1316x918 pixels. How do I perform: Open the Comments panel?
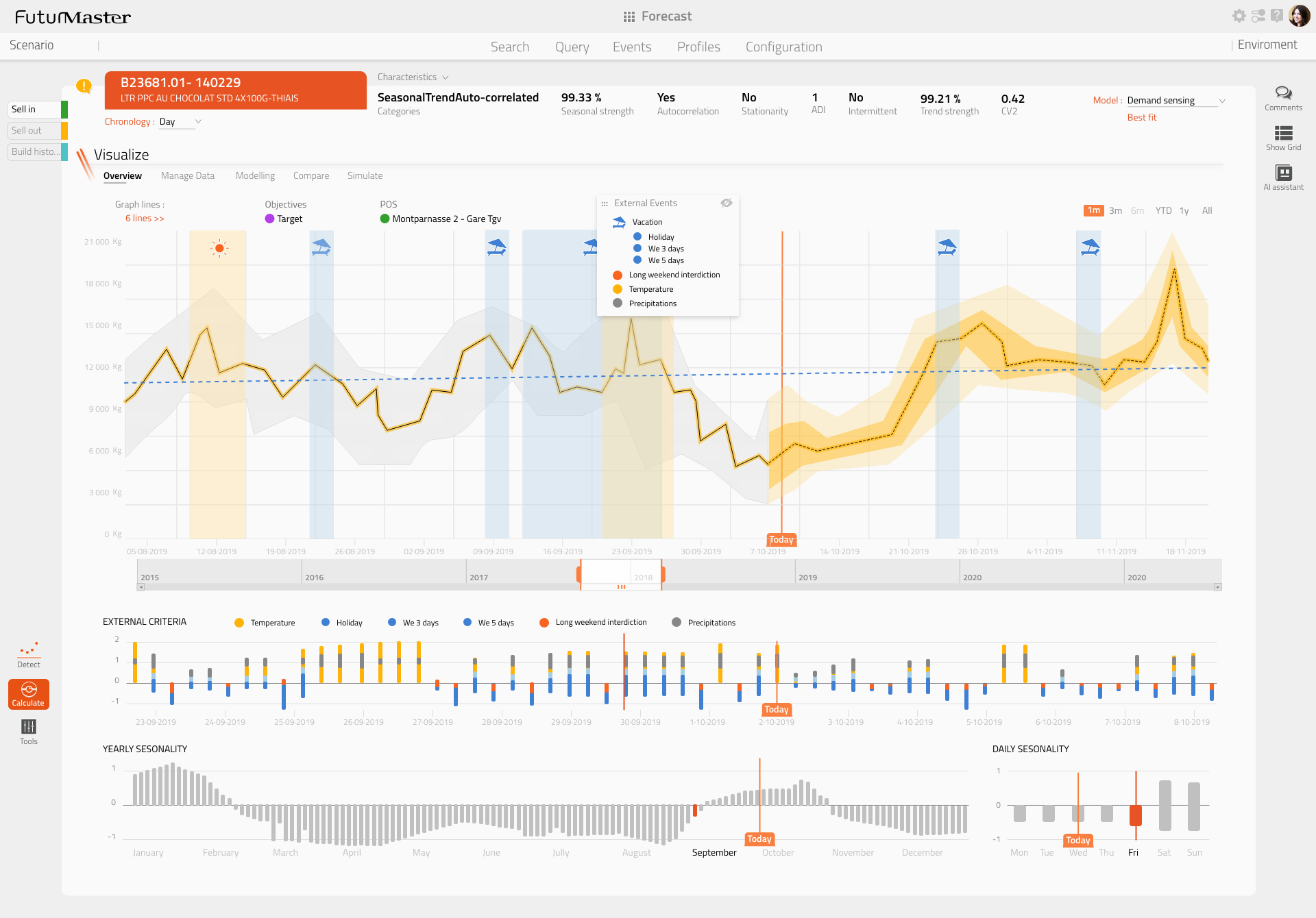pyautogui.click(x=1283, y=97)
